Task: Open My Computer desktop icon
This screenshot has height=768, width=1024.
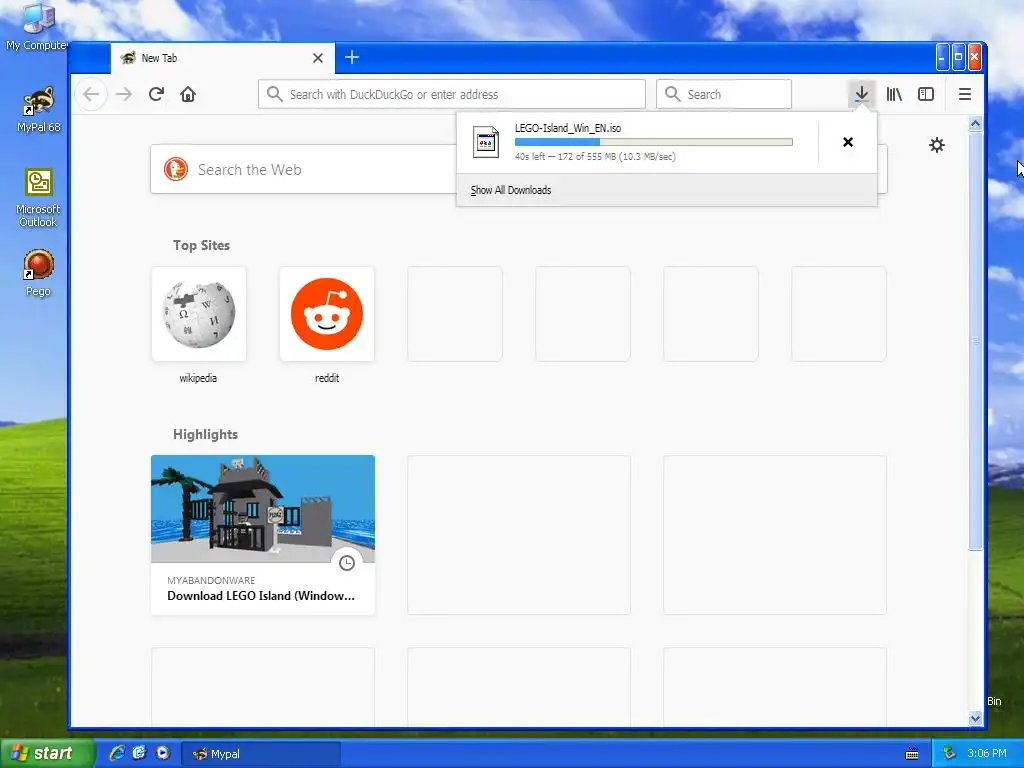Action: pos(38,27)
